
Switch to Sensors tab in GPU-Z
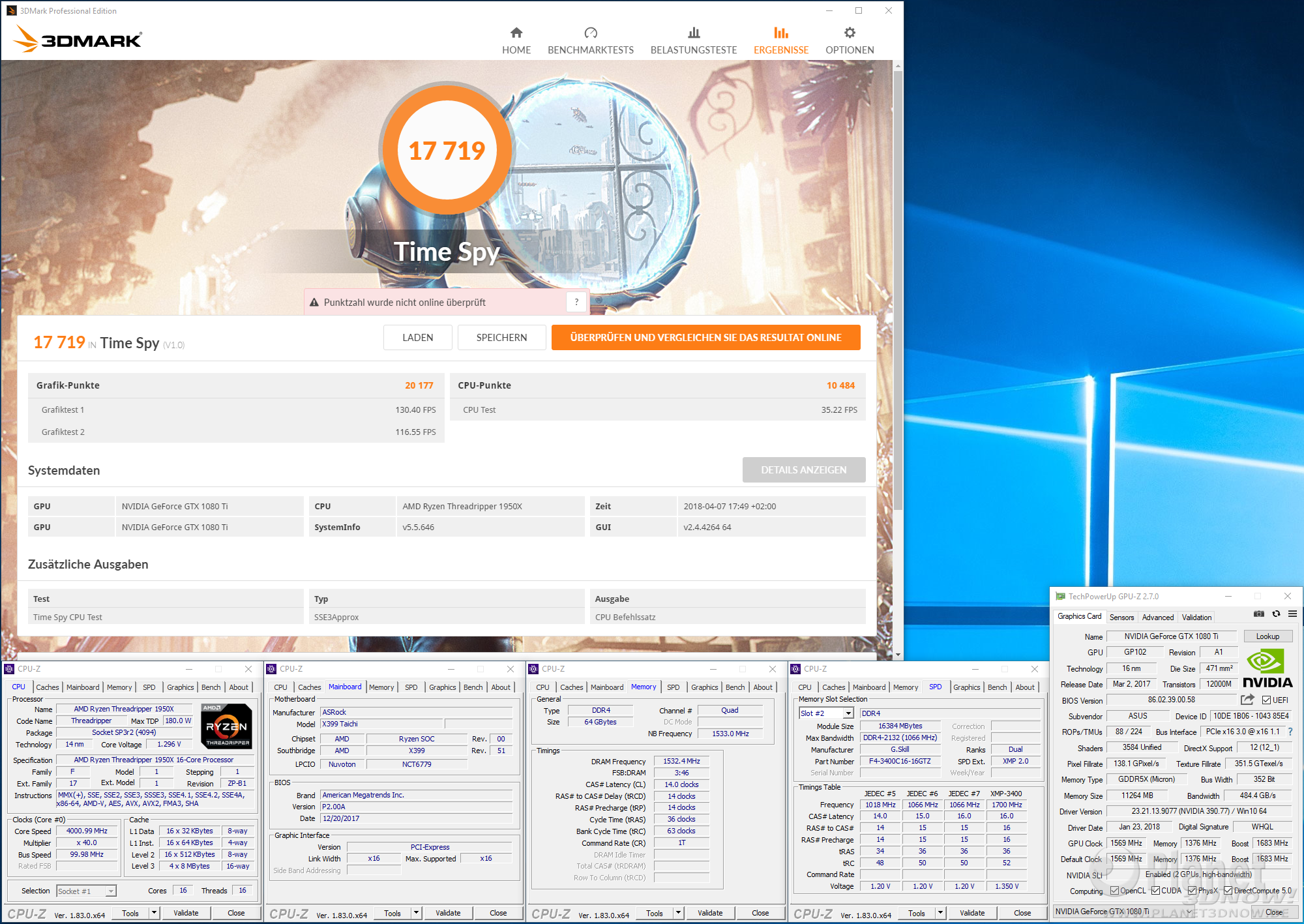[x=1121, y=618]
